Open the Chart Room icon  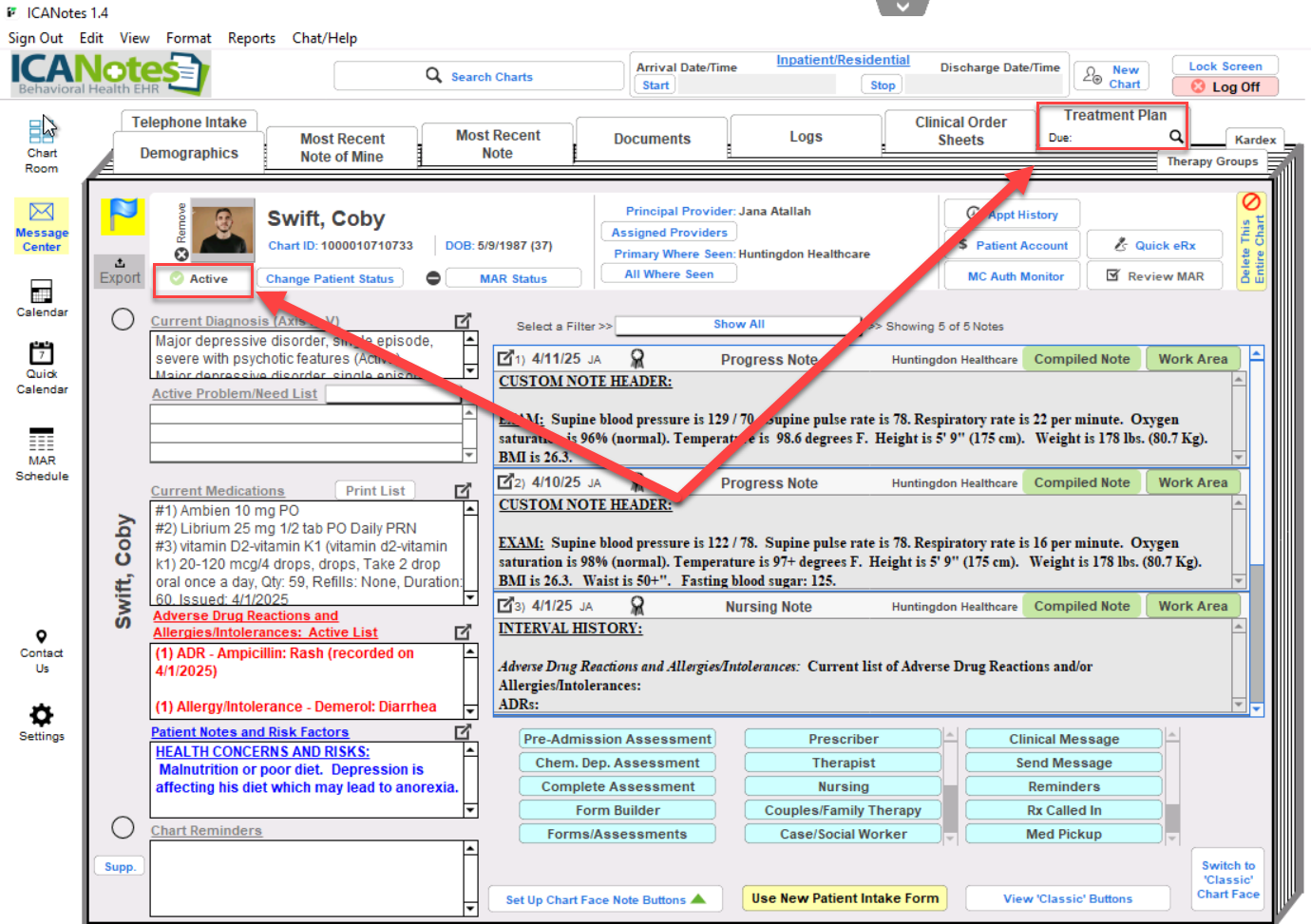pos(42,131)
